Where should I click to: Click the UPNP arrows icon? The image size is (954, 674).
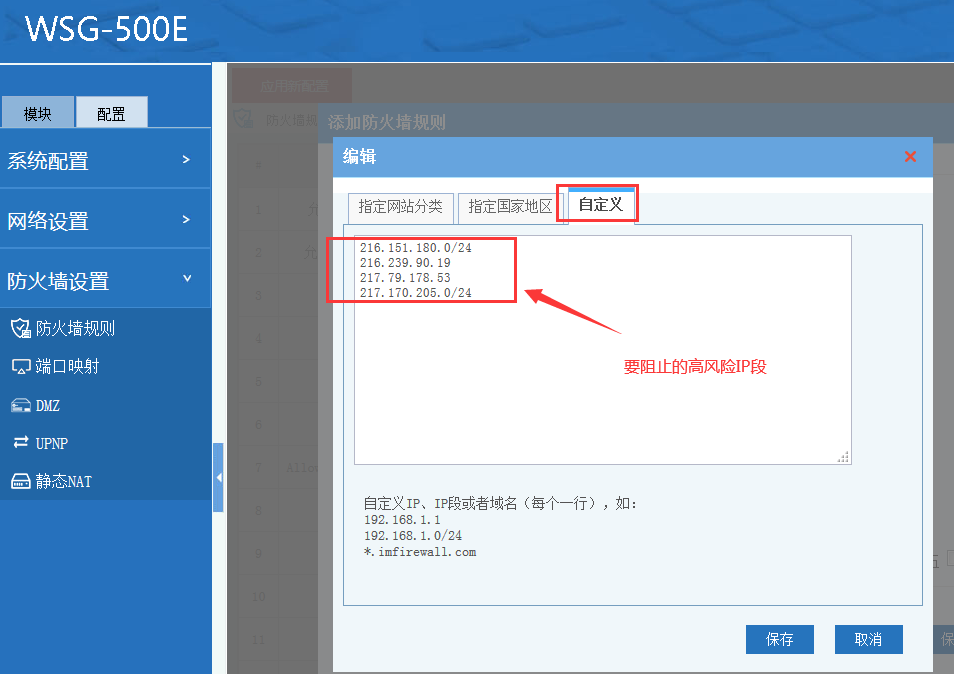[20, 443]
